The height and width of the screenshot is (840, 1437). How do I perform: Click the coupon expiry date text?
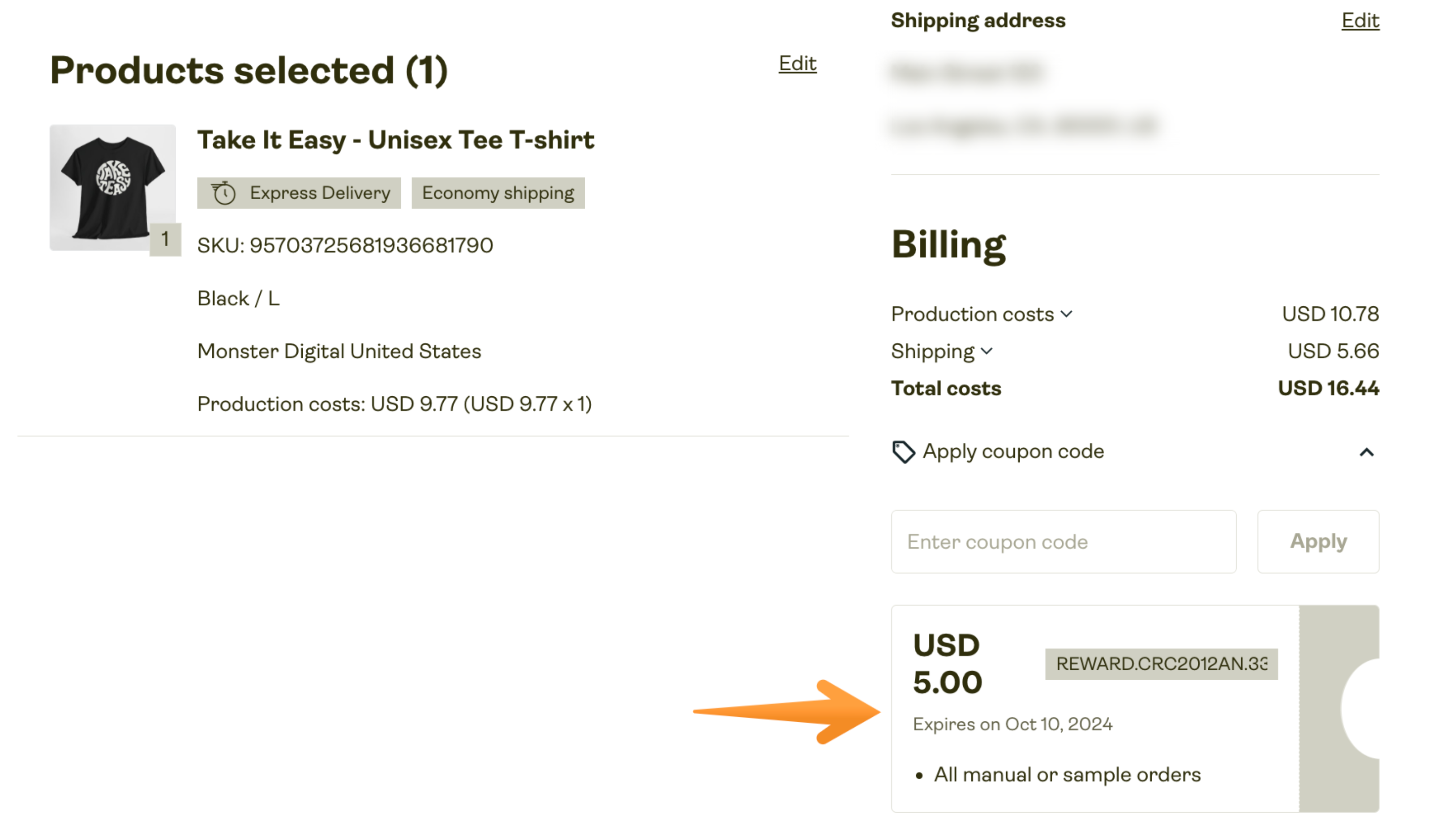1012,724
